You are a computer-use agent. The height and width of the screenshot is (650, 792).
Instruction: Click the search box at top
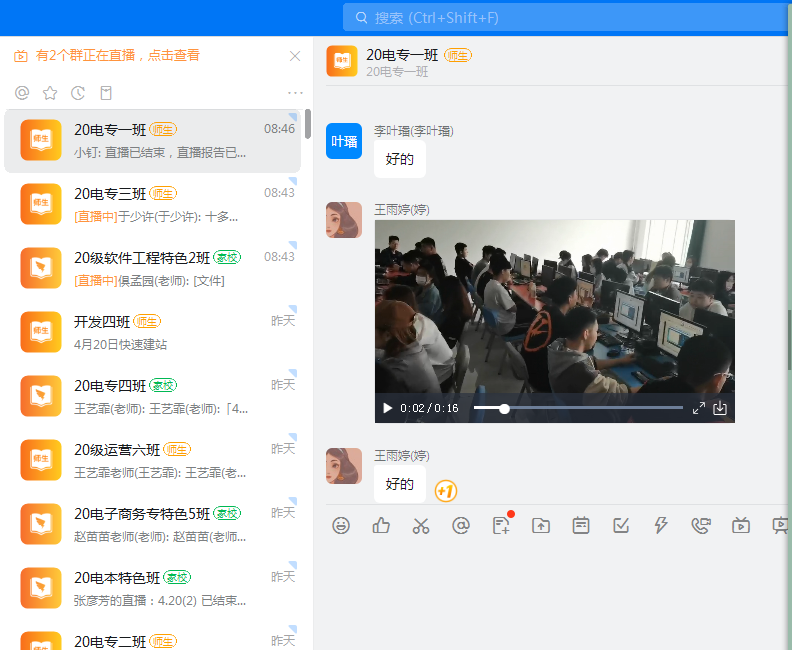tap(560, 18)
